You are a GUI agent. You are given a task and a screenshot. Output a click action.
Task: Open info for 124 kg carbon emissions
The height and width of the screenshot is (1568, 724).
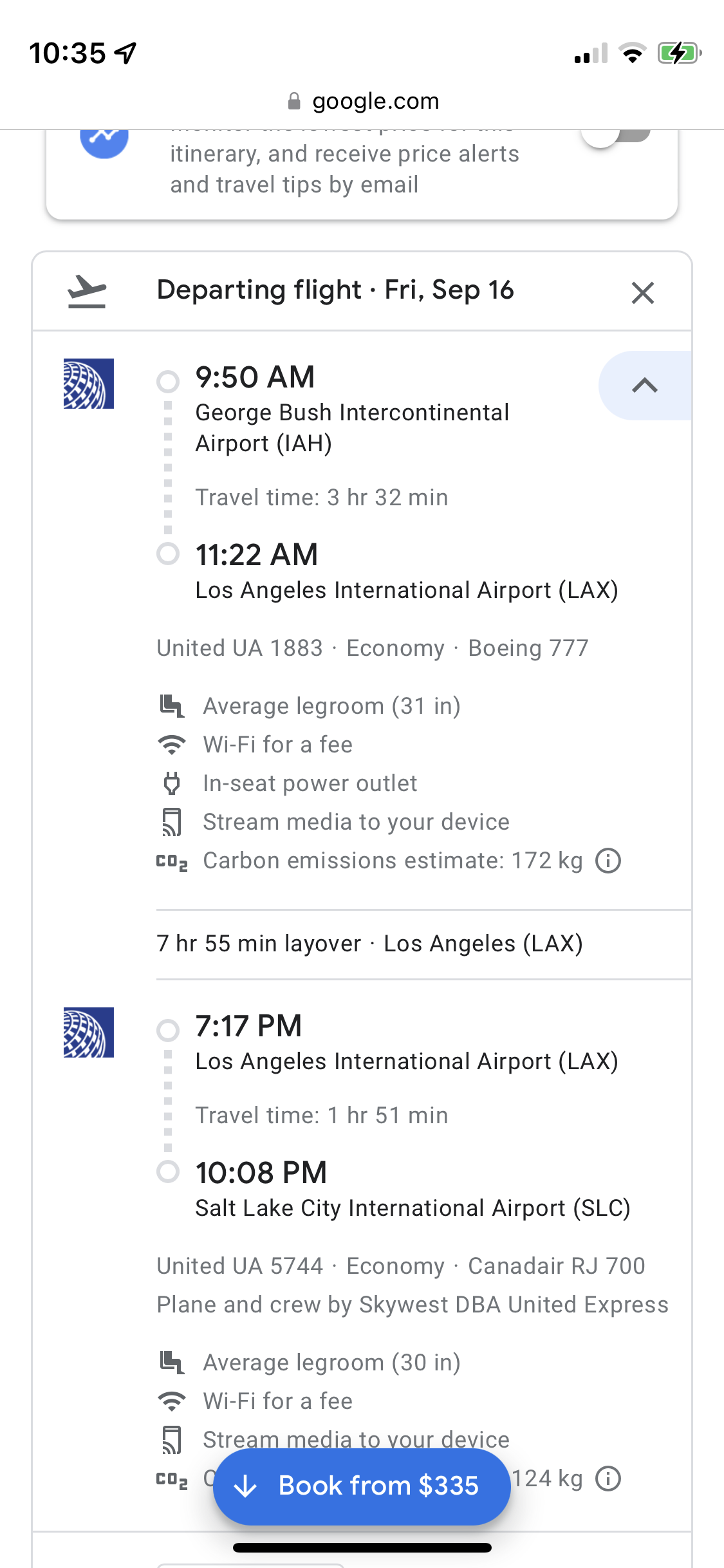coord(608,1479)
